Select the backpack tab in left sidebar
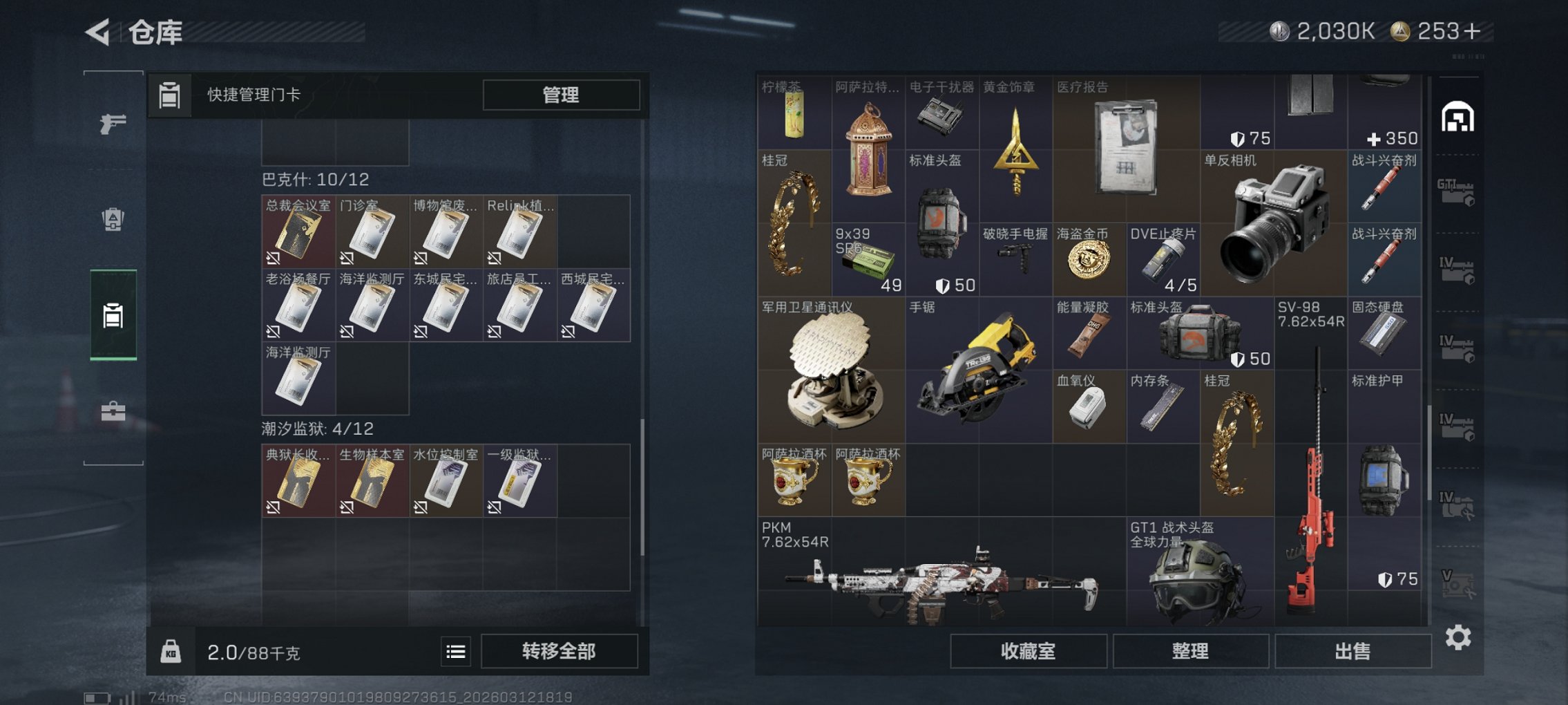This screenshot has height=705, width=1568. click(113, 219)
